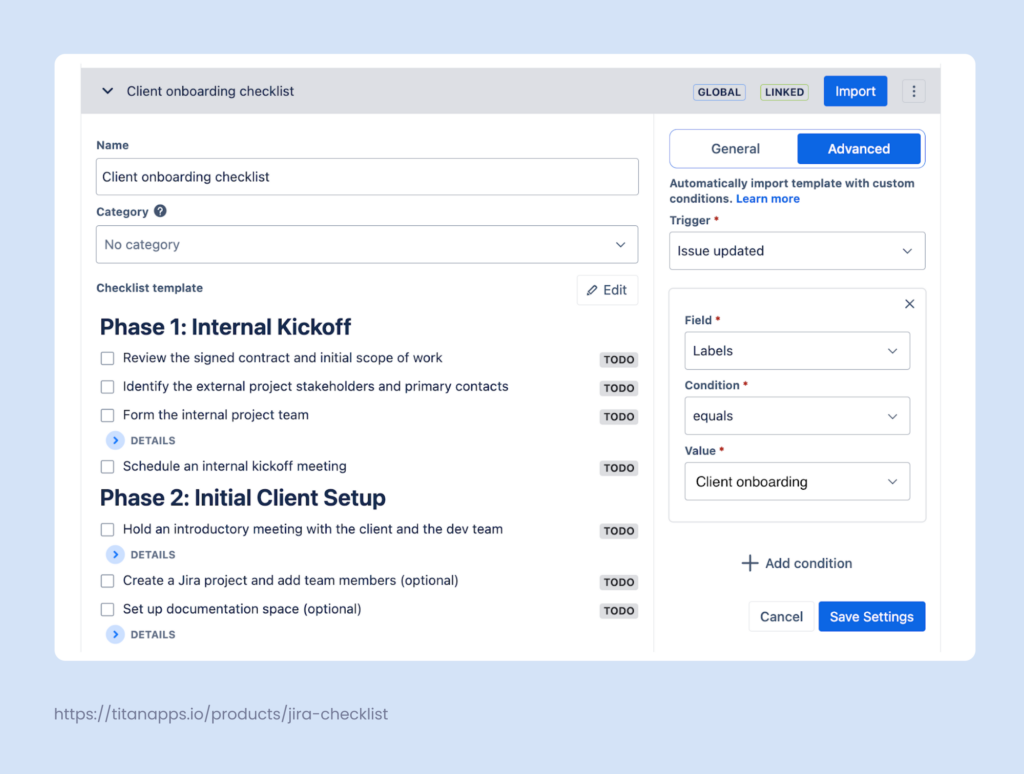Image resolution: width=1024 pixels, height=774 pixels.
Task: Click inside the Name input field
Action: 367,176
